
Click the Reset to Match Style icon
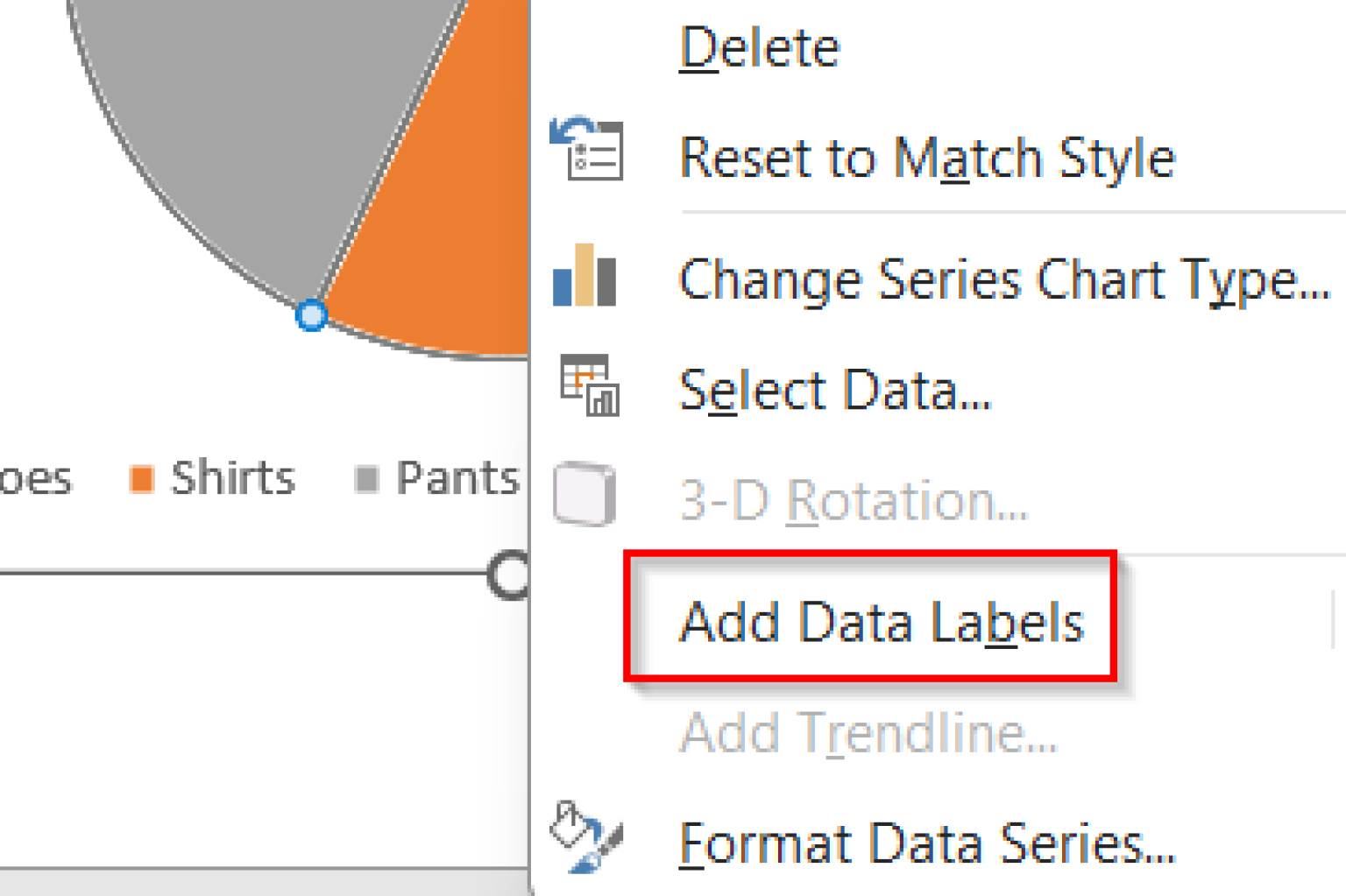point(586,149)
